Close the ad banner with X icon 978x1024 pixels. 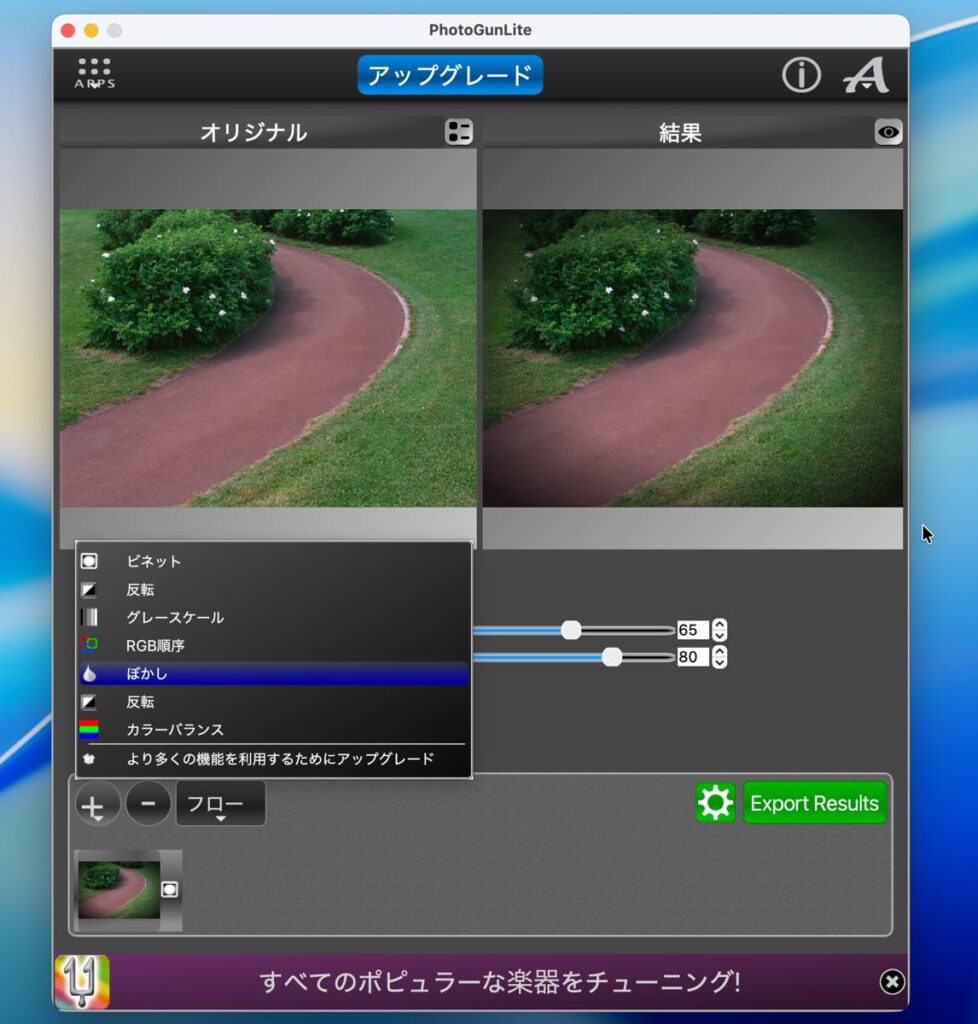click(x=892, y=981)
